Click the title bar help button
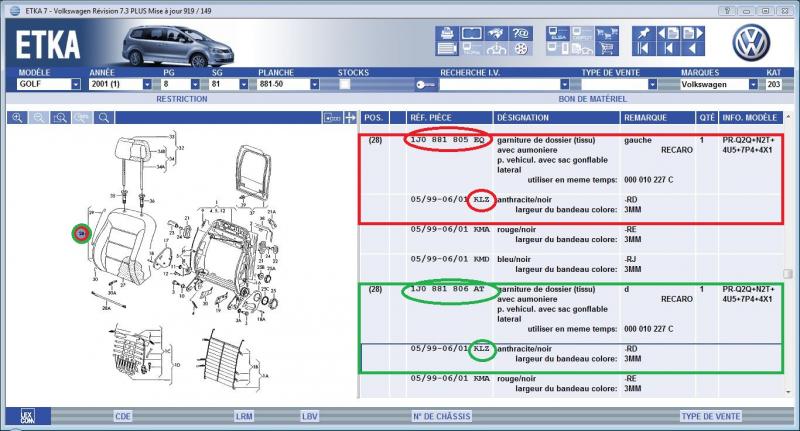 pos(727,11)
